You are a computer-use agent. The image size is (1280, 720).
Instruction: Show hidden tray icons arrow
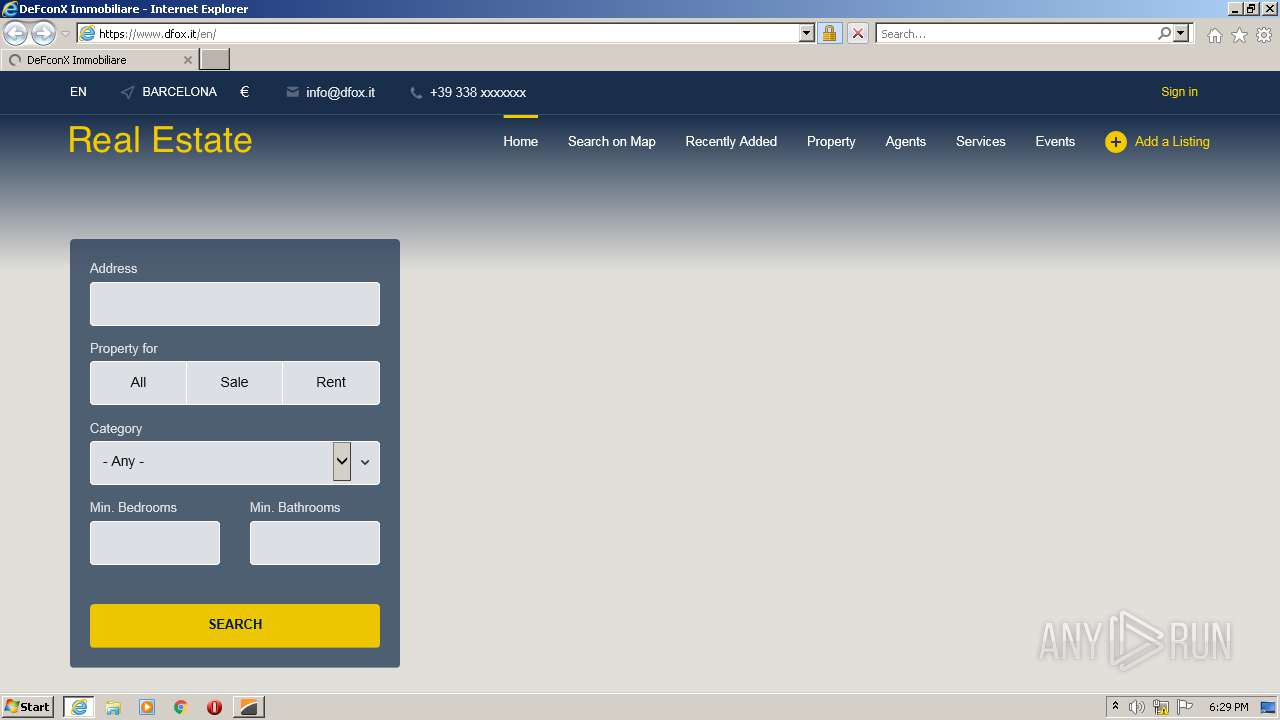pos(1115,707)
